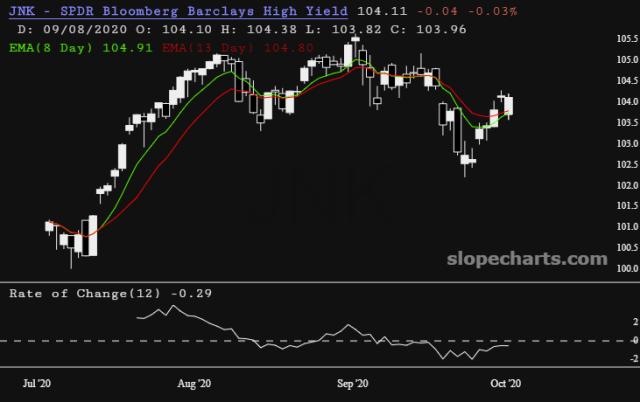Click the 100.0 price axis label
Image resolution: width=640 pixels, height=402 pixels.
pos(626,269)
